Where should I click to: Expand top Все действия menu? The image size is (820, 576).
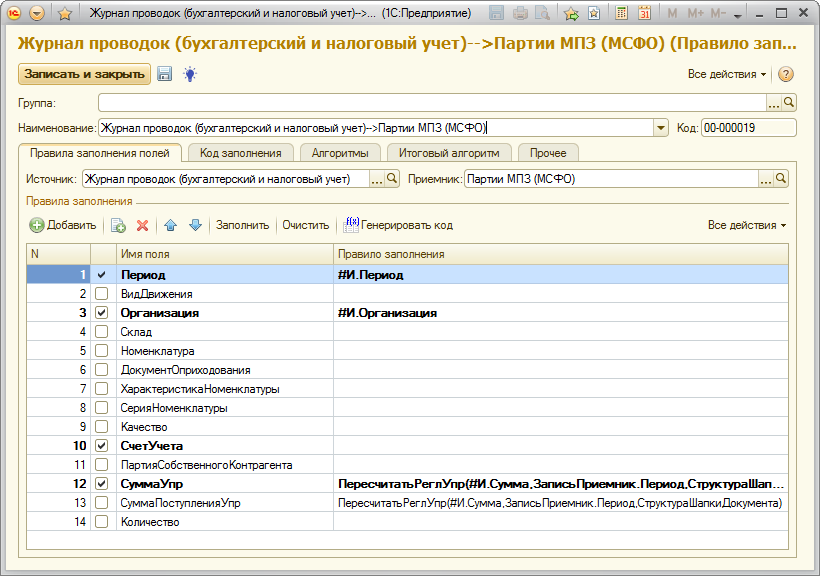pyautogui.click(x=727, y=75)
